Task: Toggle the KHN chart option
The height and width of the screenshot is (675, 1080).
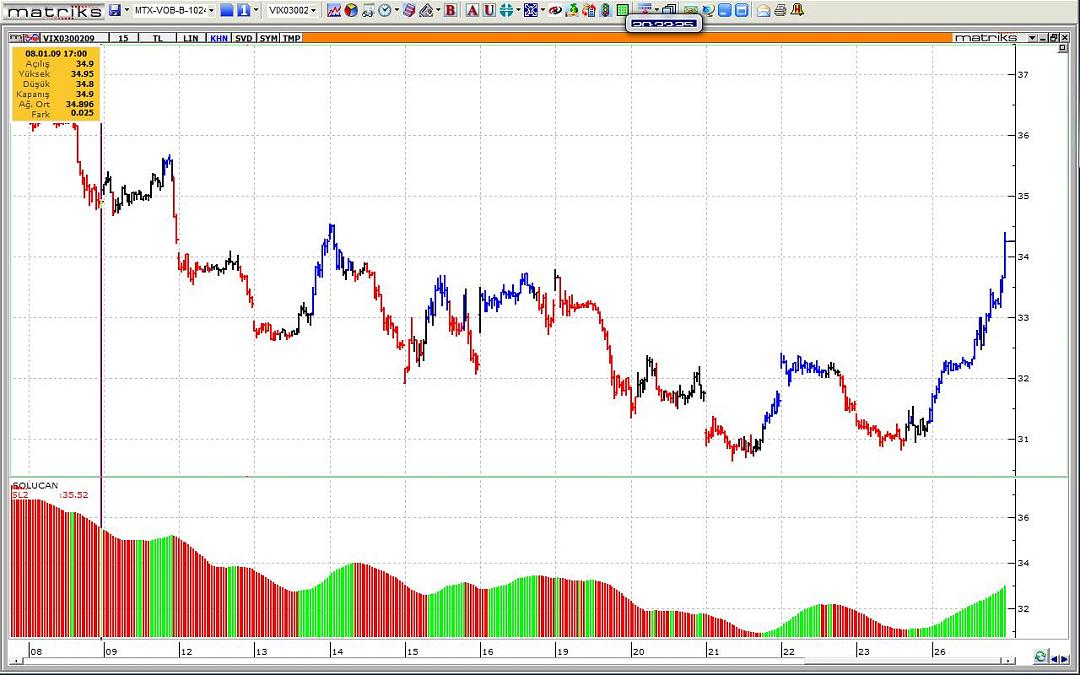Action: (x=217, y=38)
